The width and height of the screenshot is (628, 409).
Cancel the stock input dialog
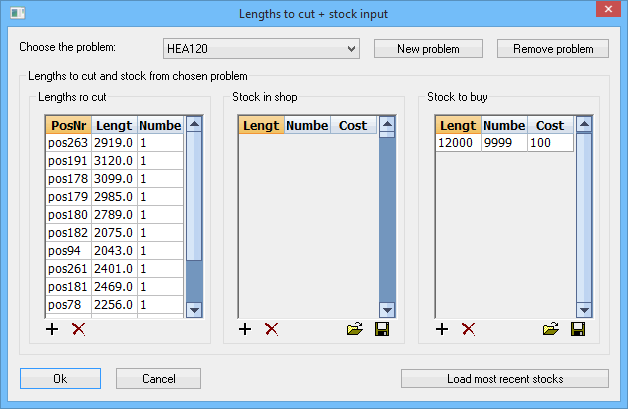click(158, 379)
